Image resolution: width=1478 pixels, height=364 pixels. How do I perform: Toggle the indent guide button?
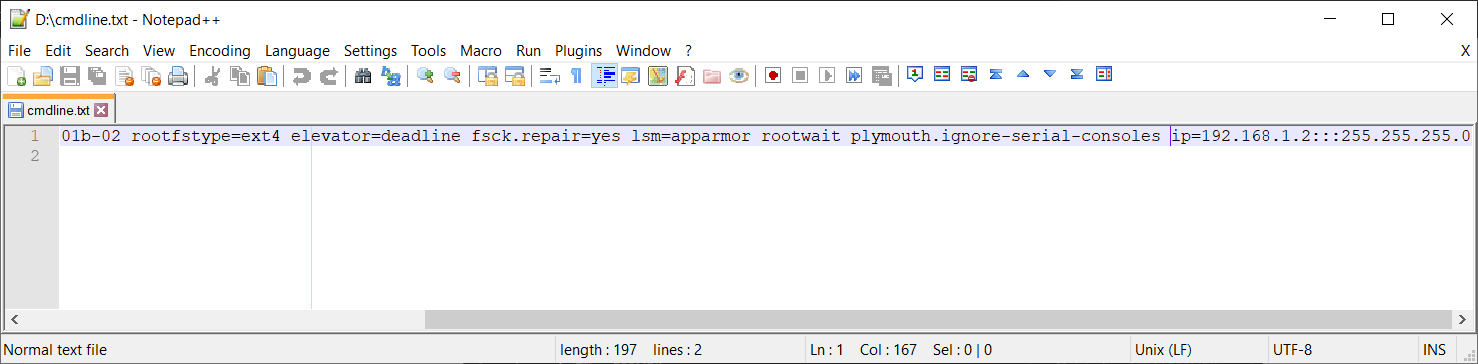604,75
